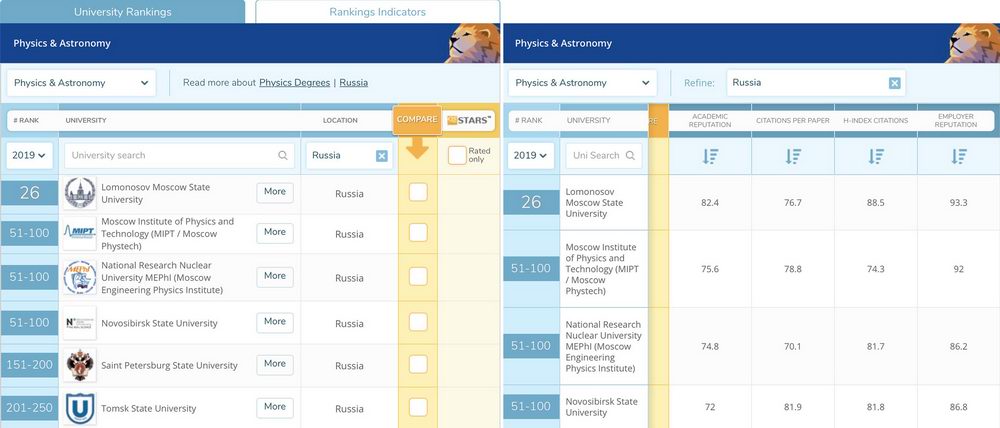Click Lomonosov employer reputation value 93.3

pos(959,203)
